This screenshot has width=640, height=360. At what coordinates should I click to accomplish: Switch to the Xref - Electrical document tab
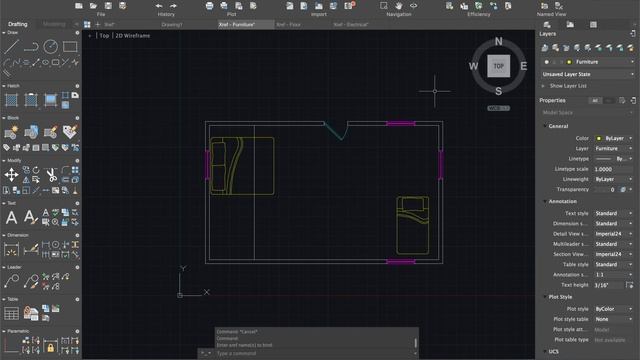click(x=351, y=24)
